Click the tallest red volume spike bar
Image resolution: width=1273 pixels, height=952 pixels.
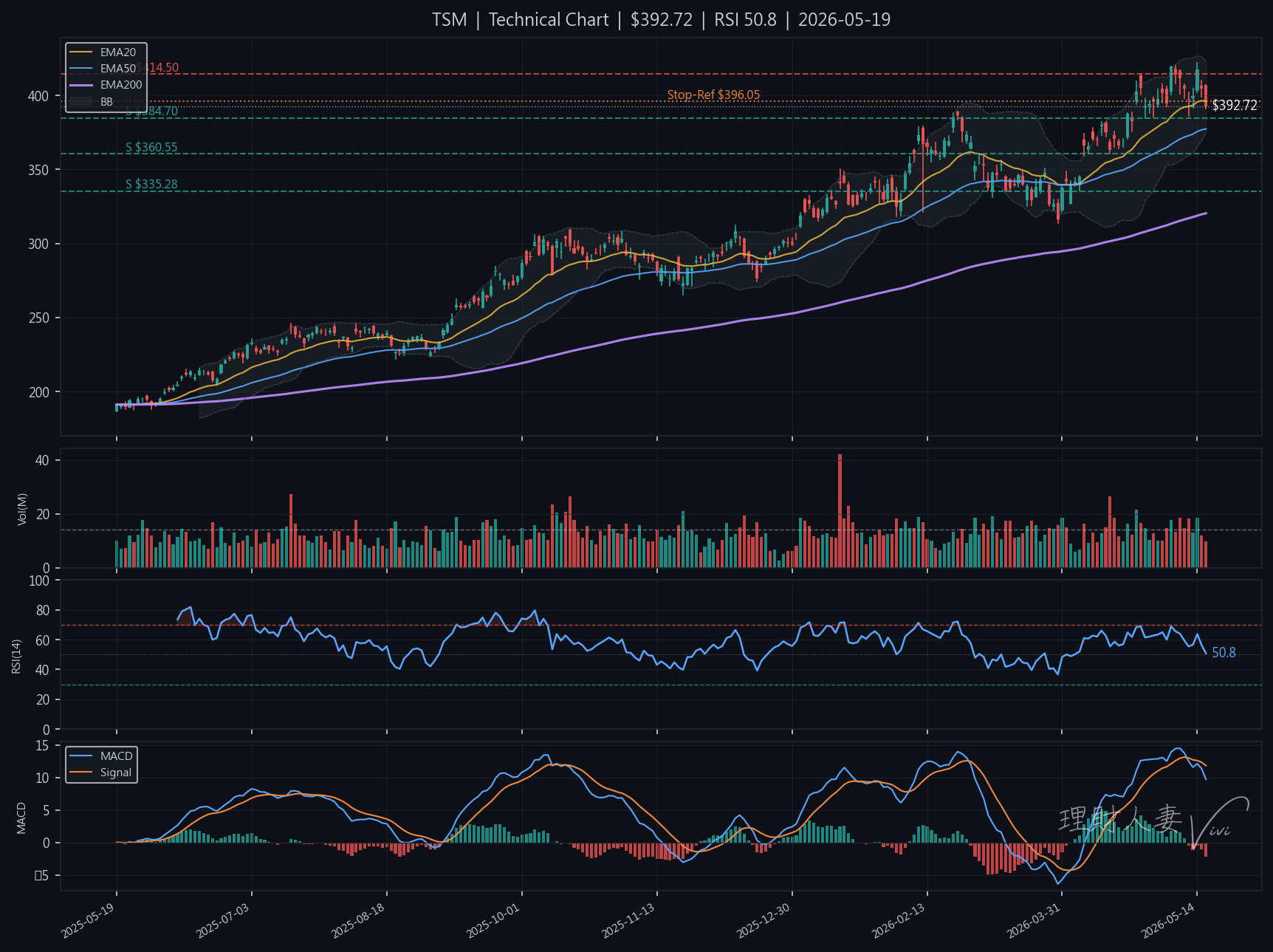click(x=840, y=511)
